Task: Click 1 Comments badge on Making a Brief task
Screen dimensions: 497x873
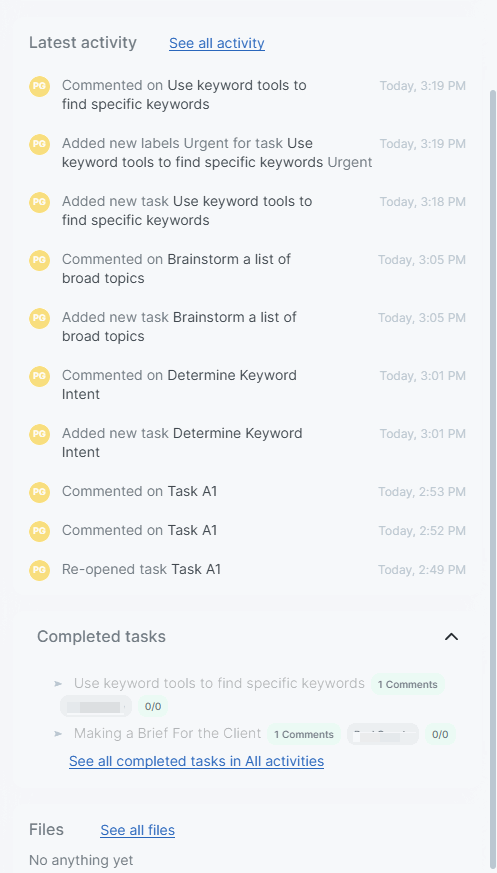Action: coord(303,734)
